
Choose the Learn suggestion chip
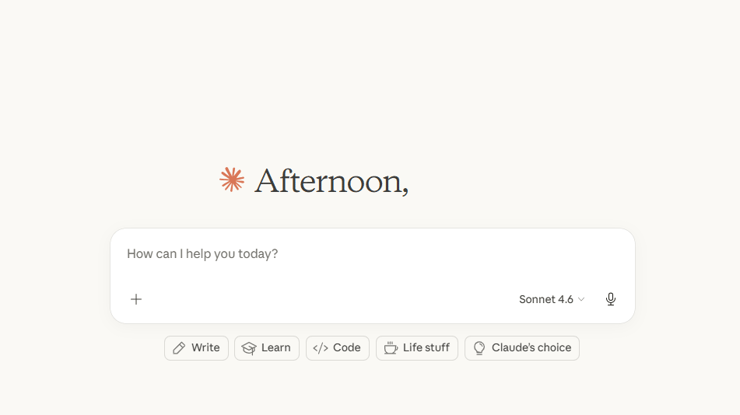coord(267,348)
